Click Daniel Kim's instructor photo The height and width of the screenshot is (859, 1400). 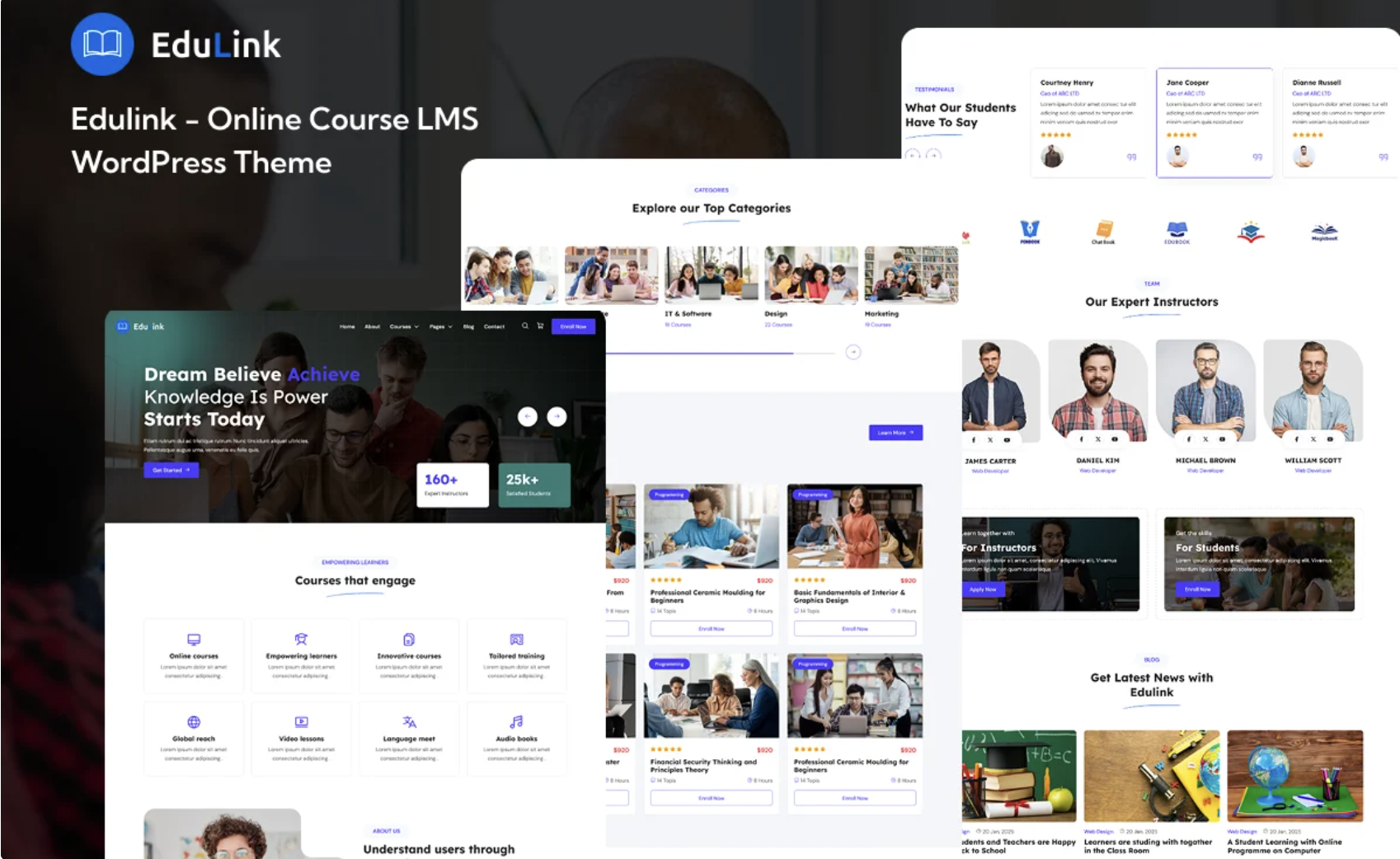tap(1097, 392)
